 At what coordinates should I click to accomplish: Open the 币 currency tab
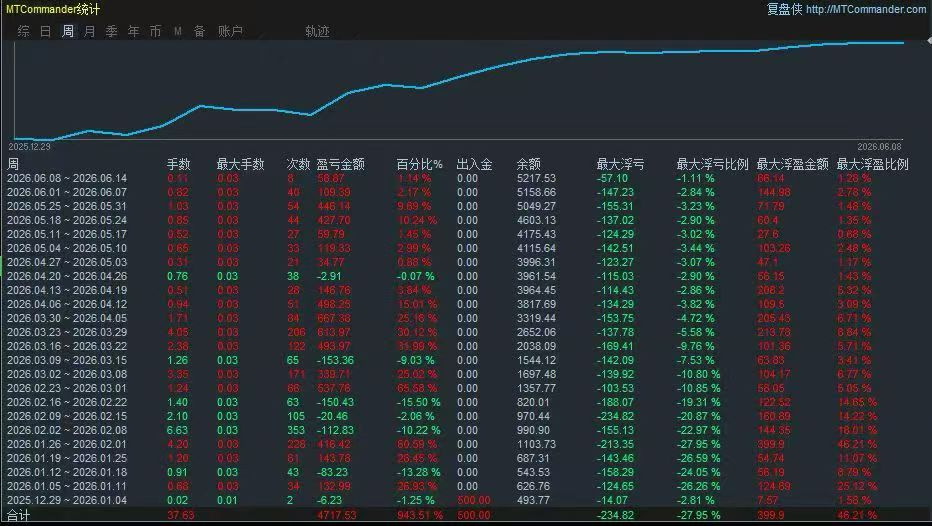[x=156, y=31]
